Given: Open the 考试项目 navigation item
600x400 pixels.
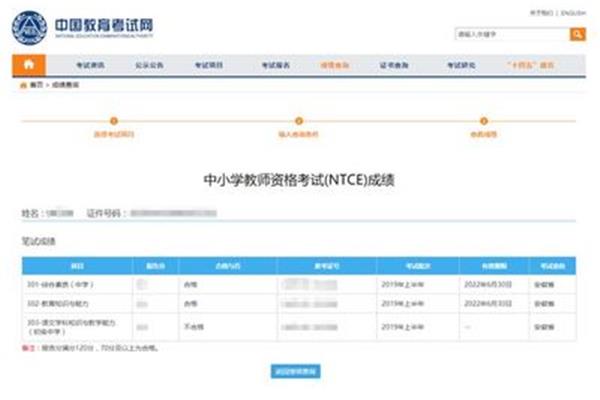Looking at the screenshot, I should (209, 65).
